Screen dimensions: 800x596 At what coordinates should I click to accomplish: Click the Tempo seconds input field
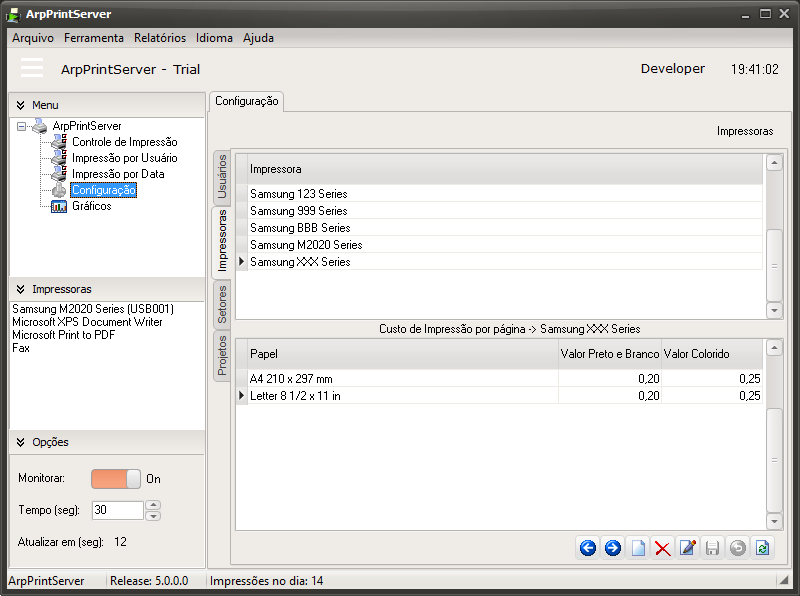coord(117,510)
